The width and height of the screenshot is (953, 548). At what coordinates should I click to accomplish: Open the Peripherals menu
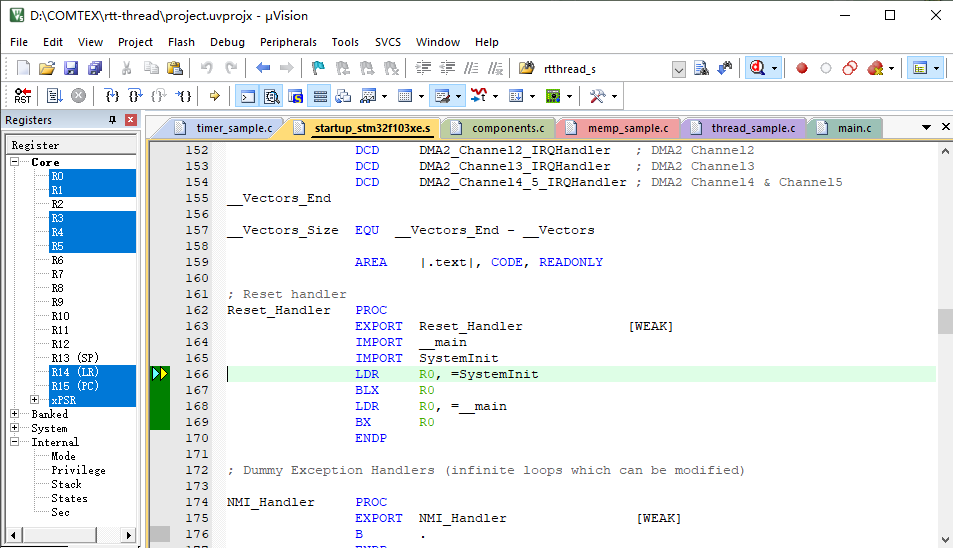click(288, 42)
